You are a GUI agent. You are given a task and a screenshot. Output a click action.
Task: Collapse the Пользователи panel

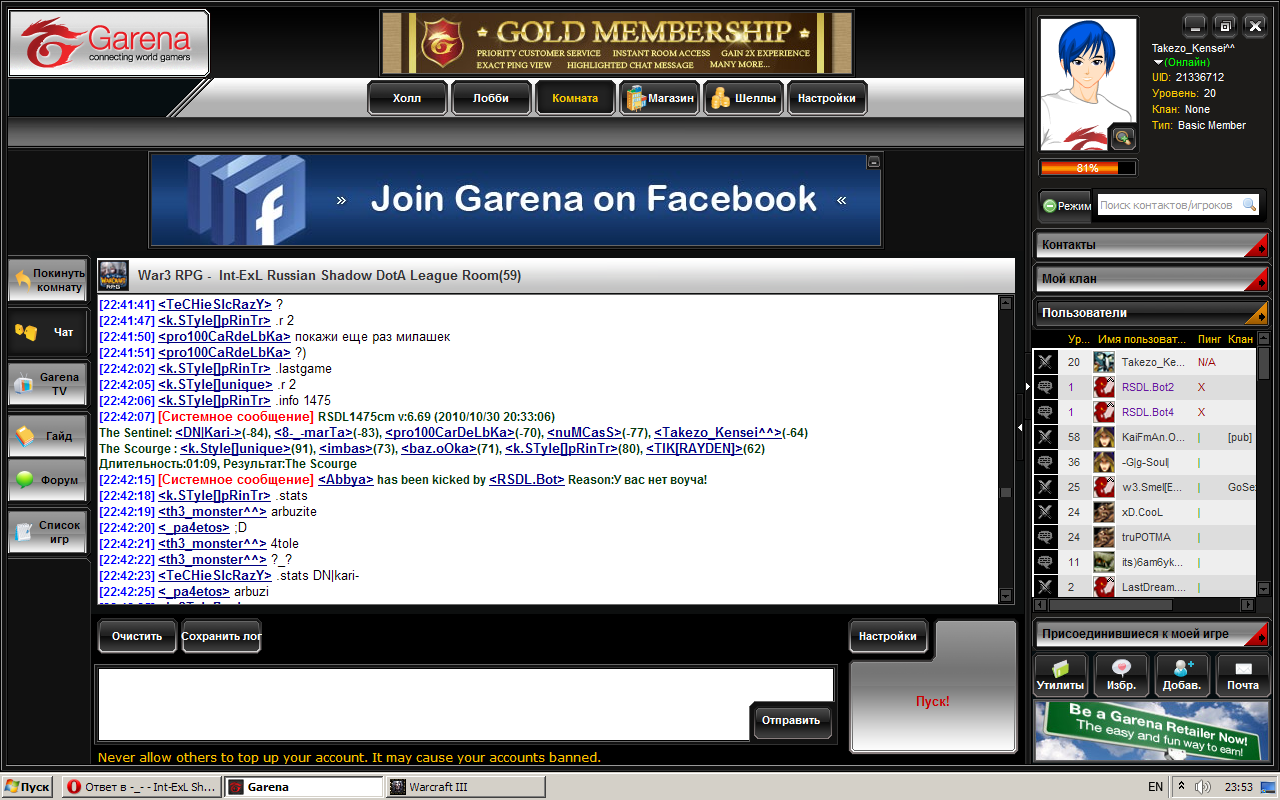pyautogui.click(x=1151, y=313)
